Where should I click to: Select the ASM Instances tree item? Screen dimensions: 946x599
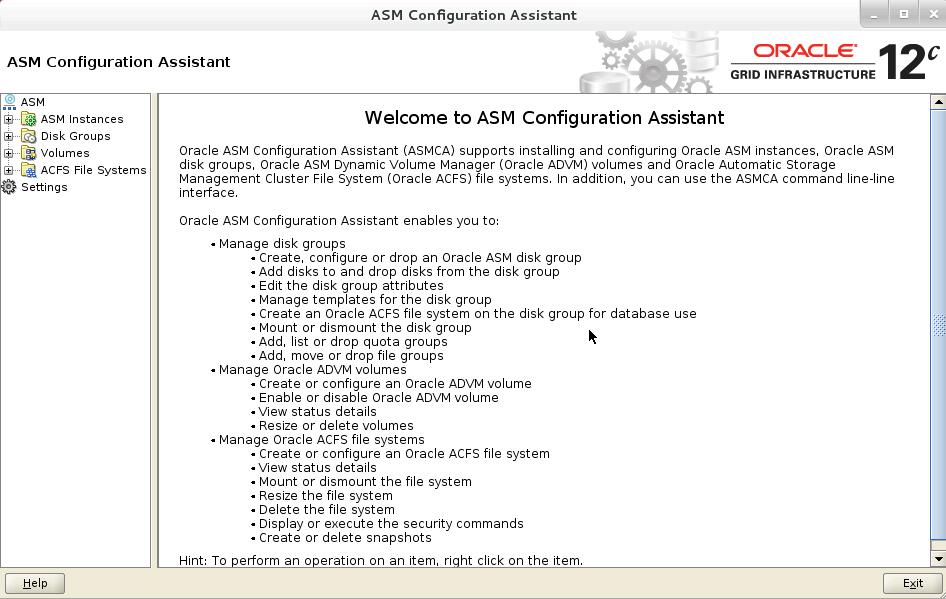click(x=82, y=119)
